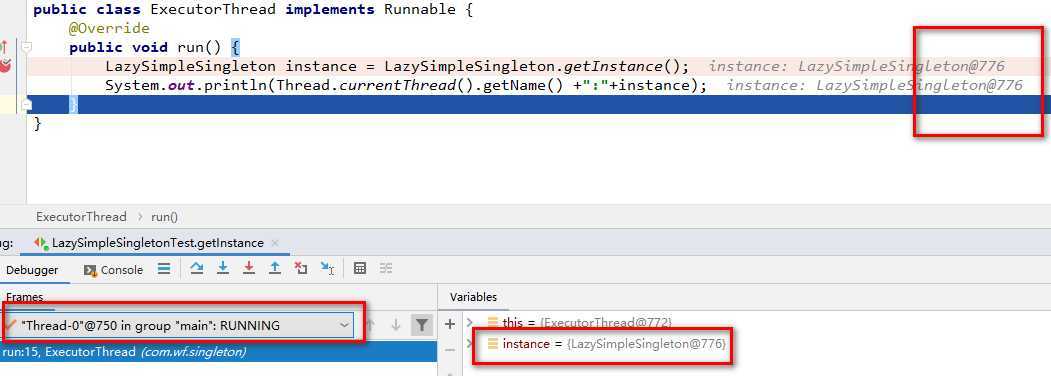
Task: Click the red Force Step Into icon
Action: pos(249,269)
